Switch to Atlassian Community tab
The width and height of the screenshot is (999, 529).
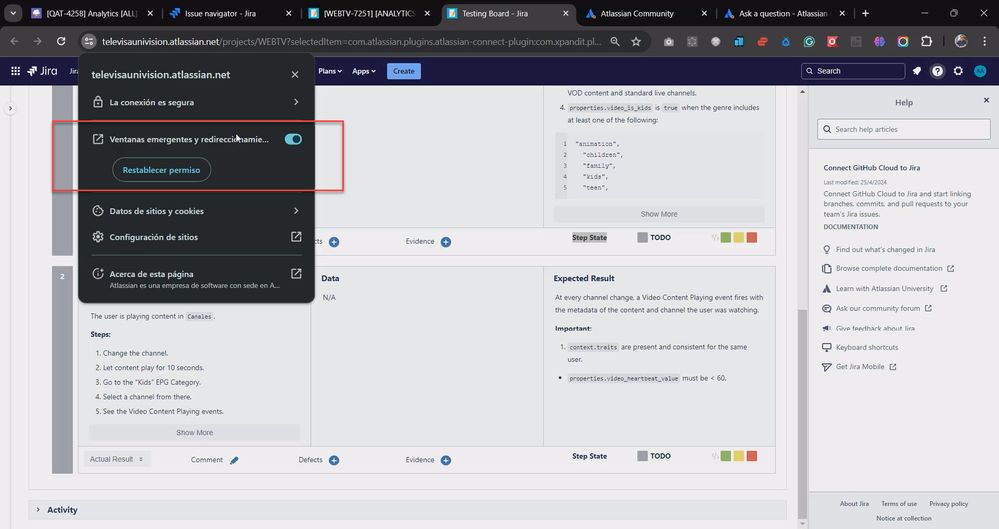coord(637,13)
